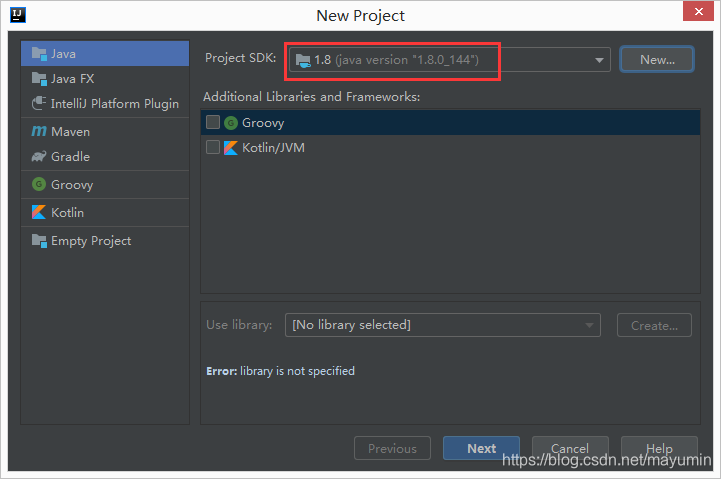Click the 'Use library:' label
This screenshot has height=479, width=721.
(x=239, y=325)
